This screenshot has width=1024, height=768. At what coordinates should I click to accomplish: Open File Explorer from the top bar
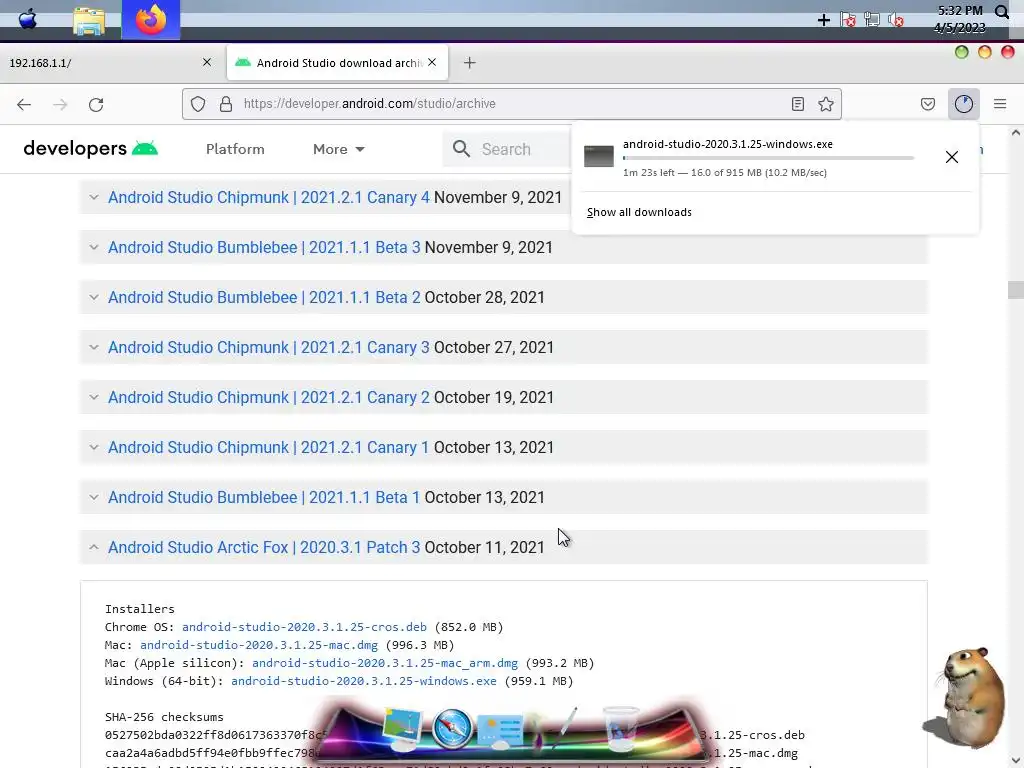(x=89, y=21)
